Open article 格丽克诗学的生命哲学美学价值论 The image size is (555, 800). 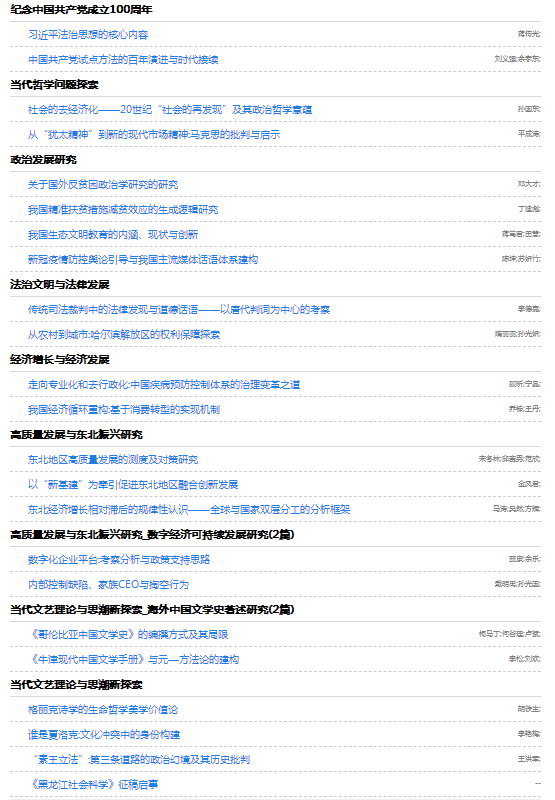(x=103, y=710)
